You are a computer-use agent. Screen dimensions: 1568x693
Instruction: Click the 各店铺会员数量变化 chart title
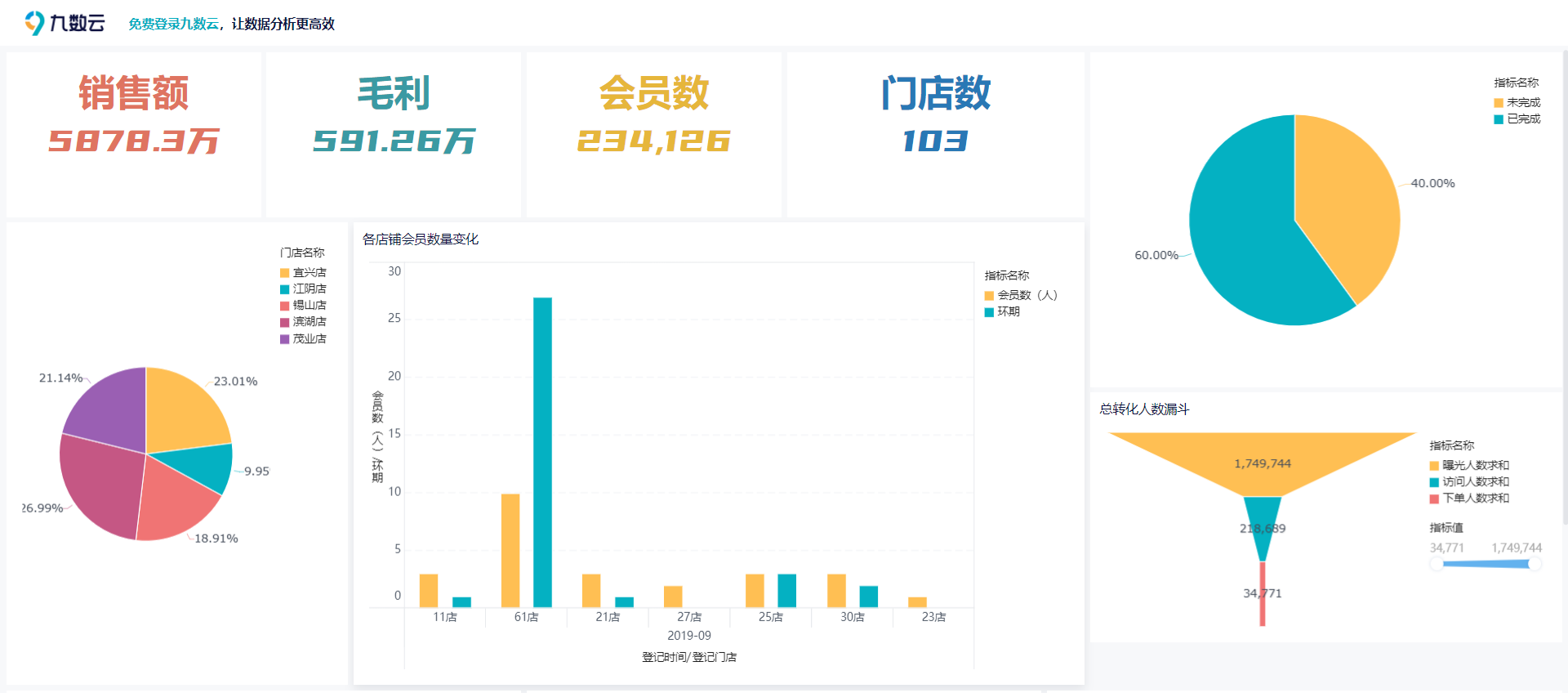coord(421,239)
